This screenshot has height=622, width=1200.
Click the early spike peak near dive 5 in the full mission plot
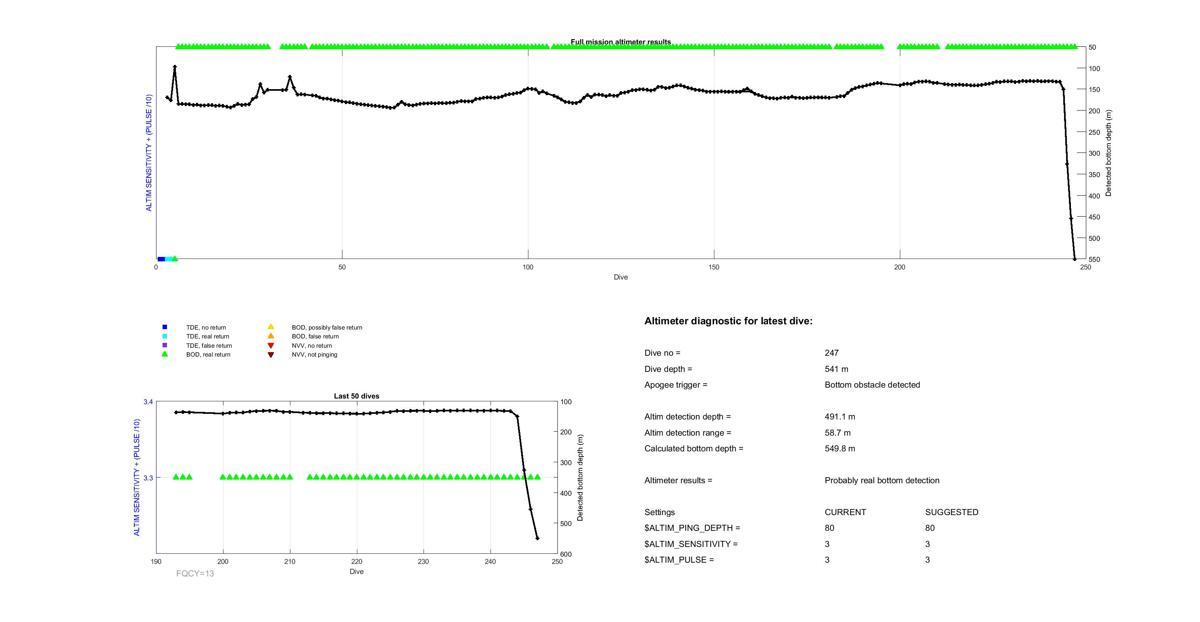(x=175, y=67)
